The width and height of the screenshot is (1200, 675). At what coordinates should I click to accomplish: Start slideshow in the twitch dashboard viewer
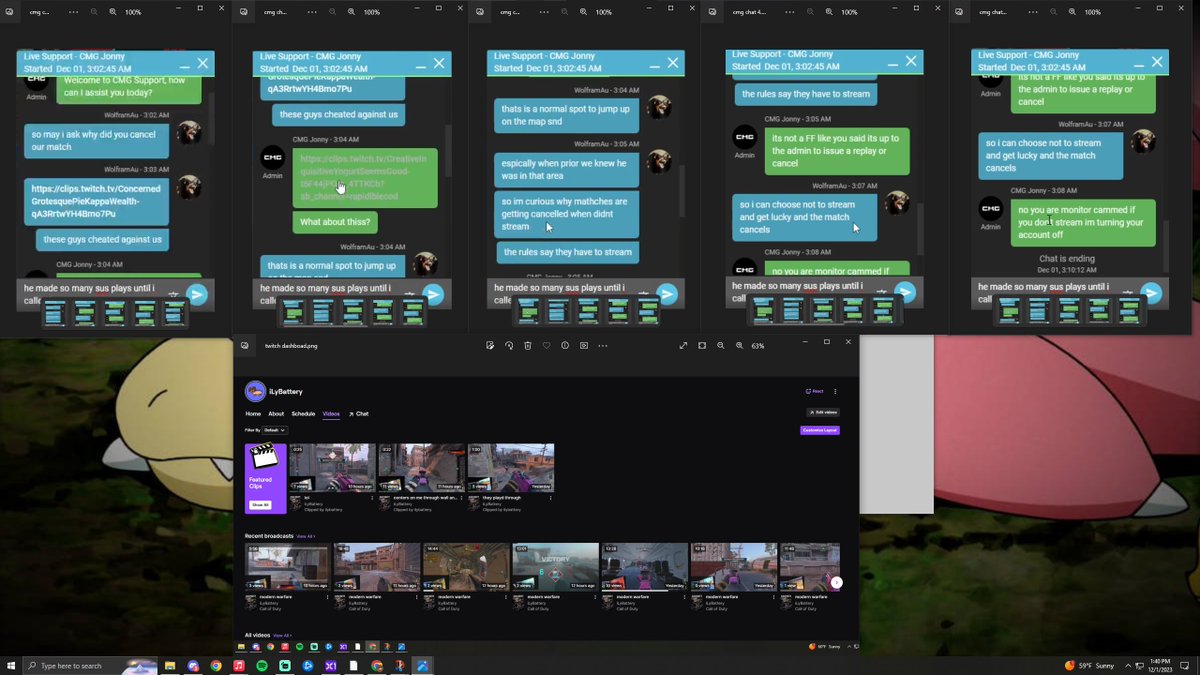pos(583,345)
